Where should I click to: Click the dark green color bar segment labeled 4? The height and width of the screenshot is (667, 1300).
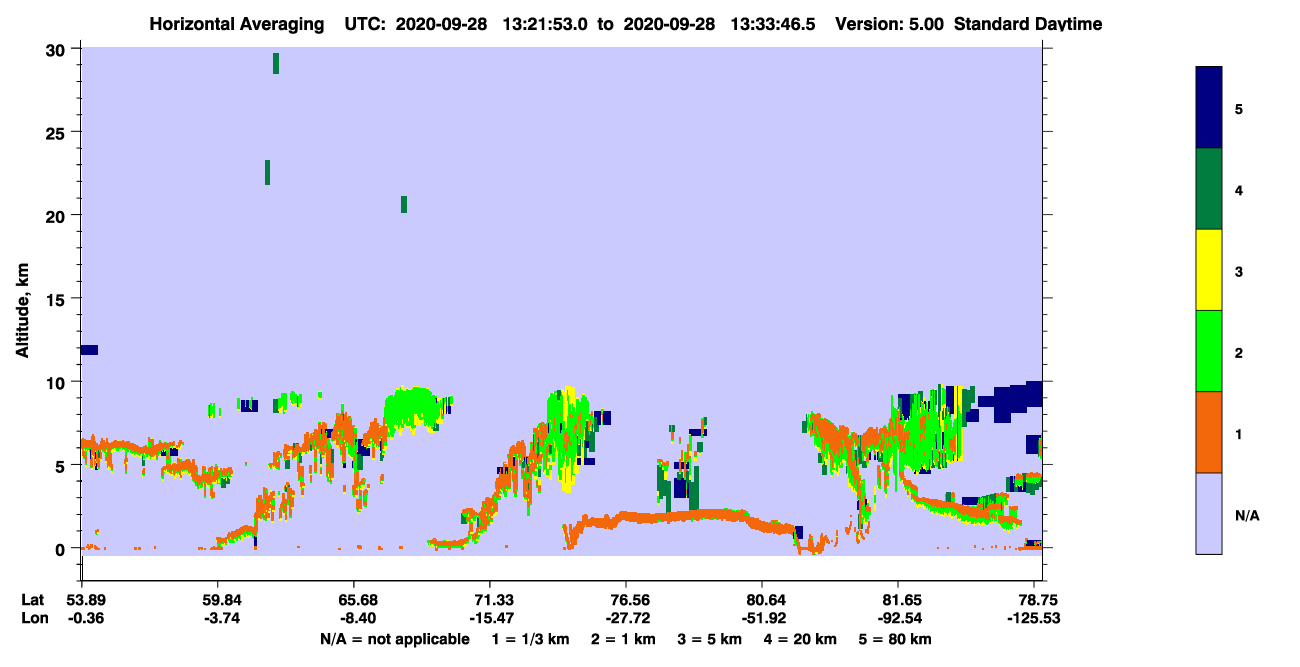point(1209,189)
